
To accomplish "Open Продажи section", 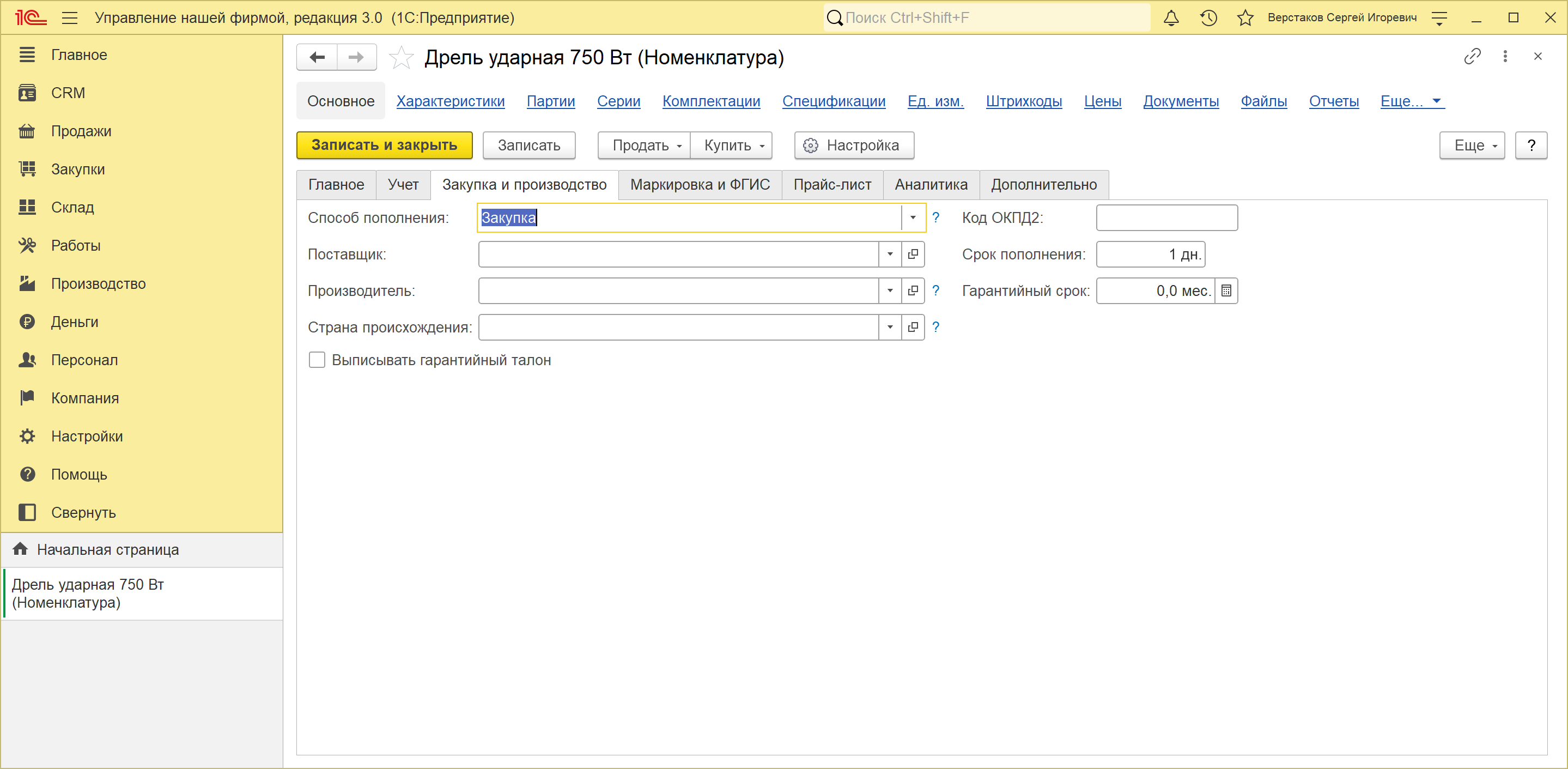I will pos(142,131).
